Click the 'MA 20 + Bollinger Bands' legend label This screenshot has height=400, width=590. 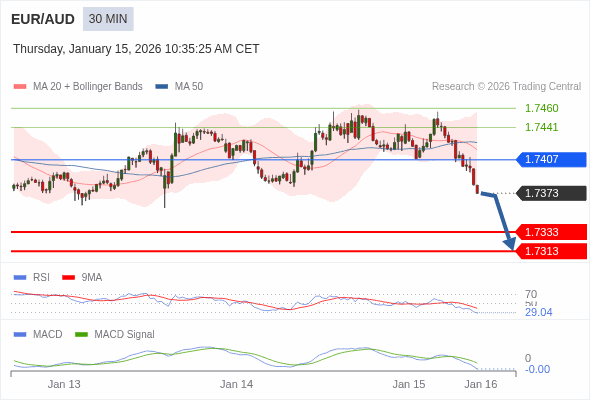tap(88, 87)
